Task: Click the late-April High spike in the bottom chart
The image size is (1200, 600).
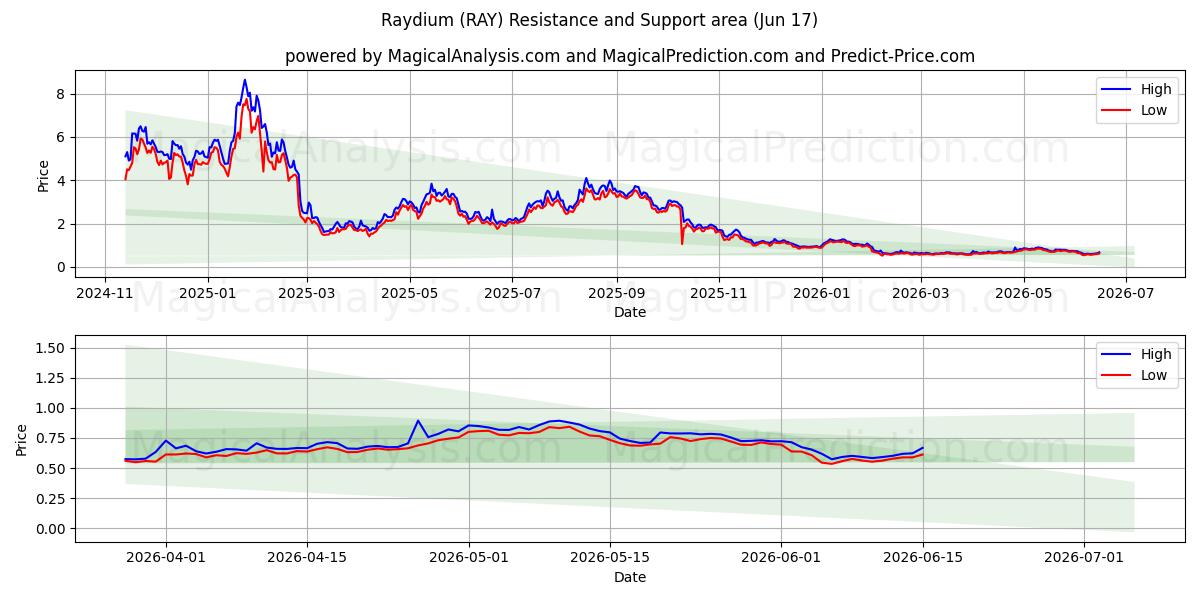Action: click(x=418, y=421)
